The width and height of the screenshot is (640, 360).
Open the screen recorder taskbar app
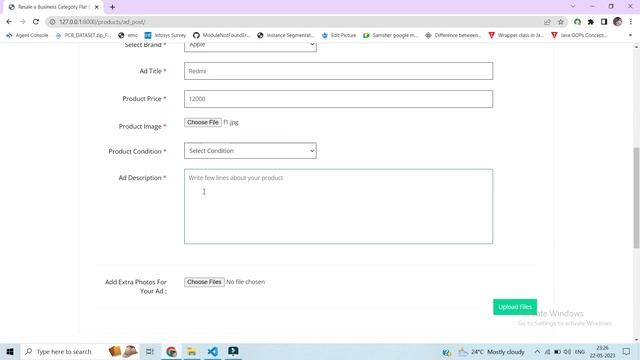[233, 351]
